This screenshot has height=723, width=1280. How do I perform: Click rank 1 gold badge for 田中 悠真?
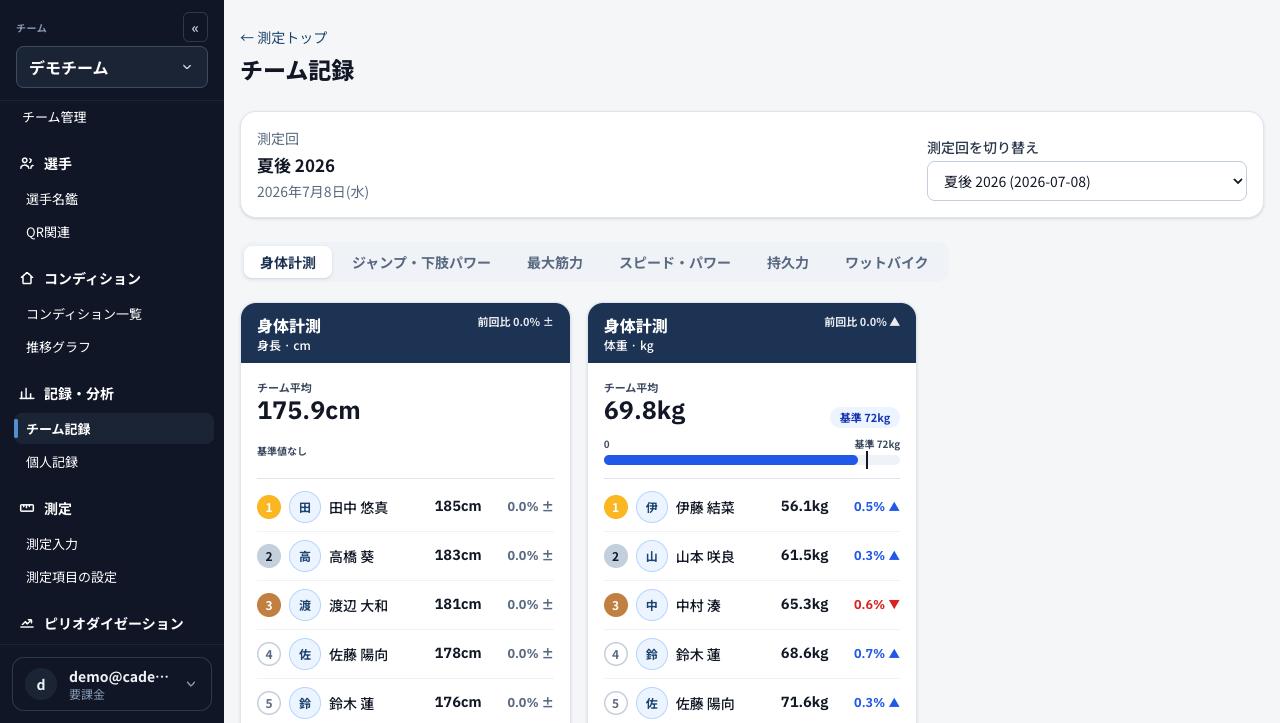[269, 507]
